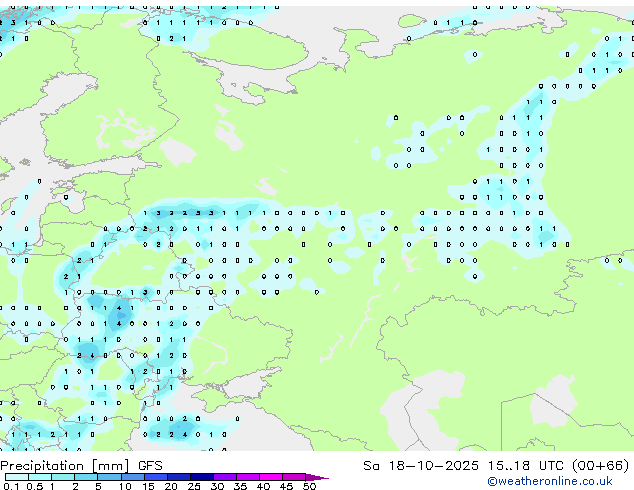Click the forecast offset "(00+66)"
Viewport: 634px width, 490px height.
pos(601,466)
